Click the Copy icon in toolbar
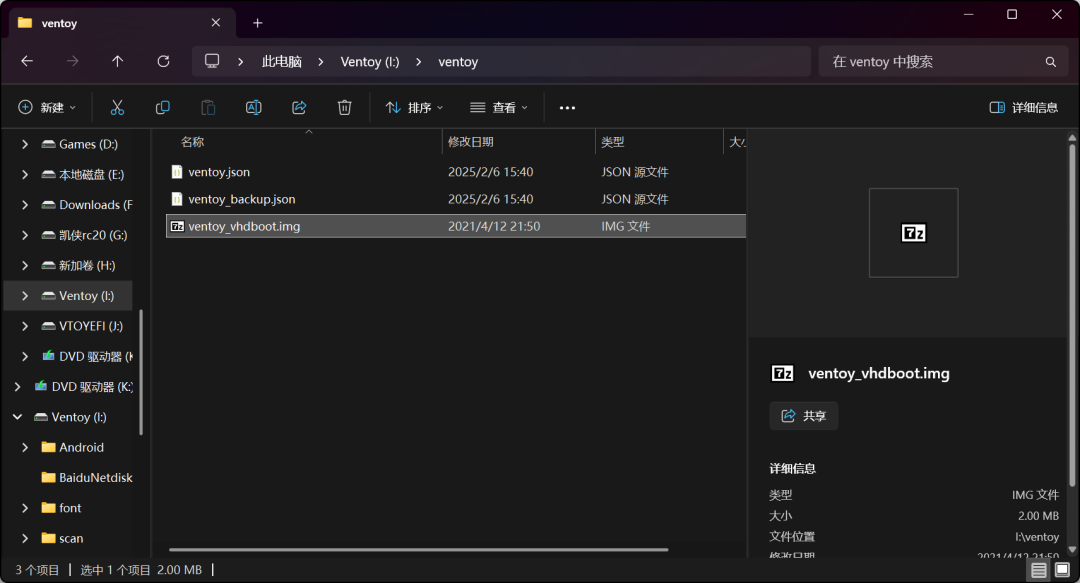The width and height of the screenshot is (1080, 583). (x=162, y=107)
